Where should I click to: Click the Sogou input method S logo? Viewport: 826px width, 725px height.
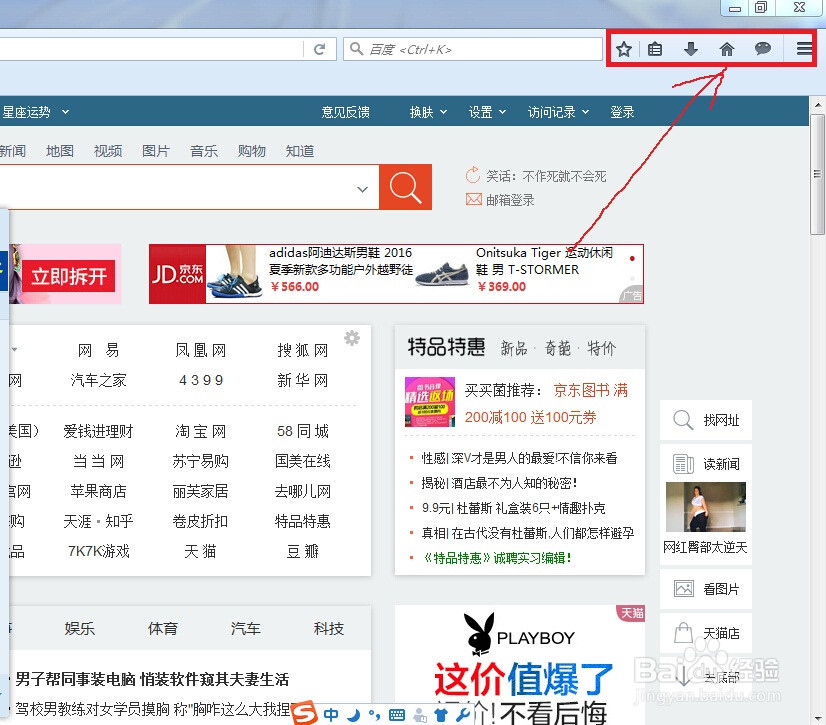pos(304,713)
